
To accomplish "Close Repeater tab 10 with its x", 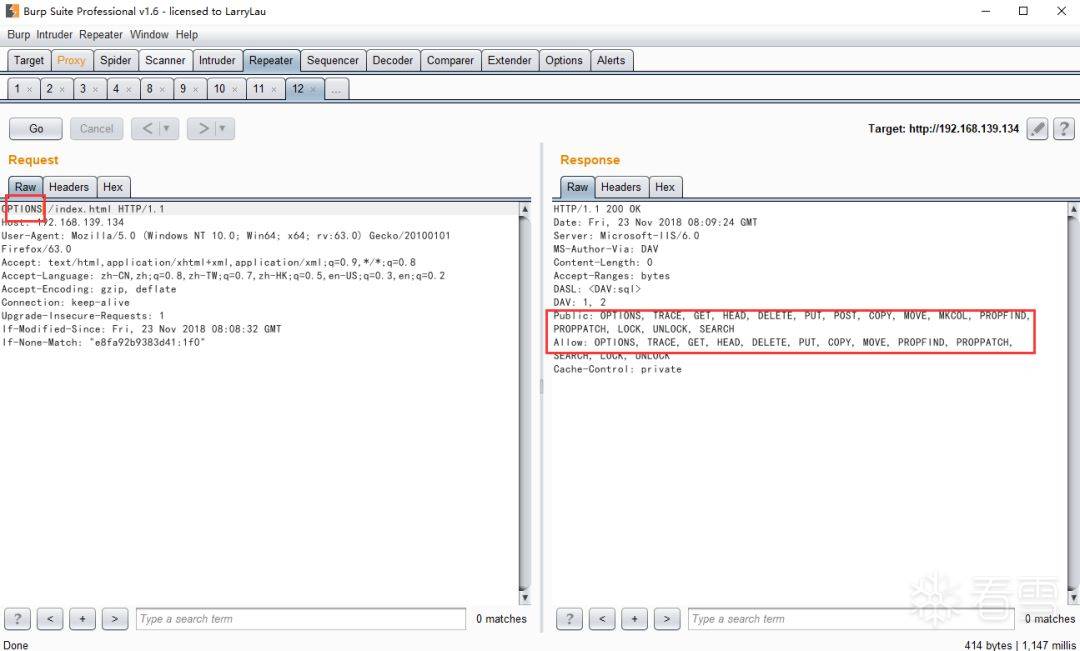I will pyautogui.click(x=235, y=90).
